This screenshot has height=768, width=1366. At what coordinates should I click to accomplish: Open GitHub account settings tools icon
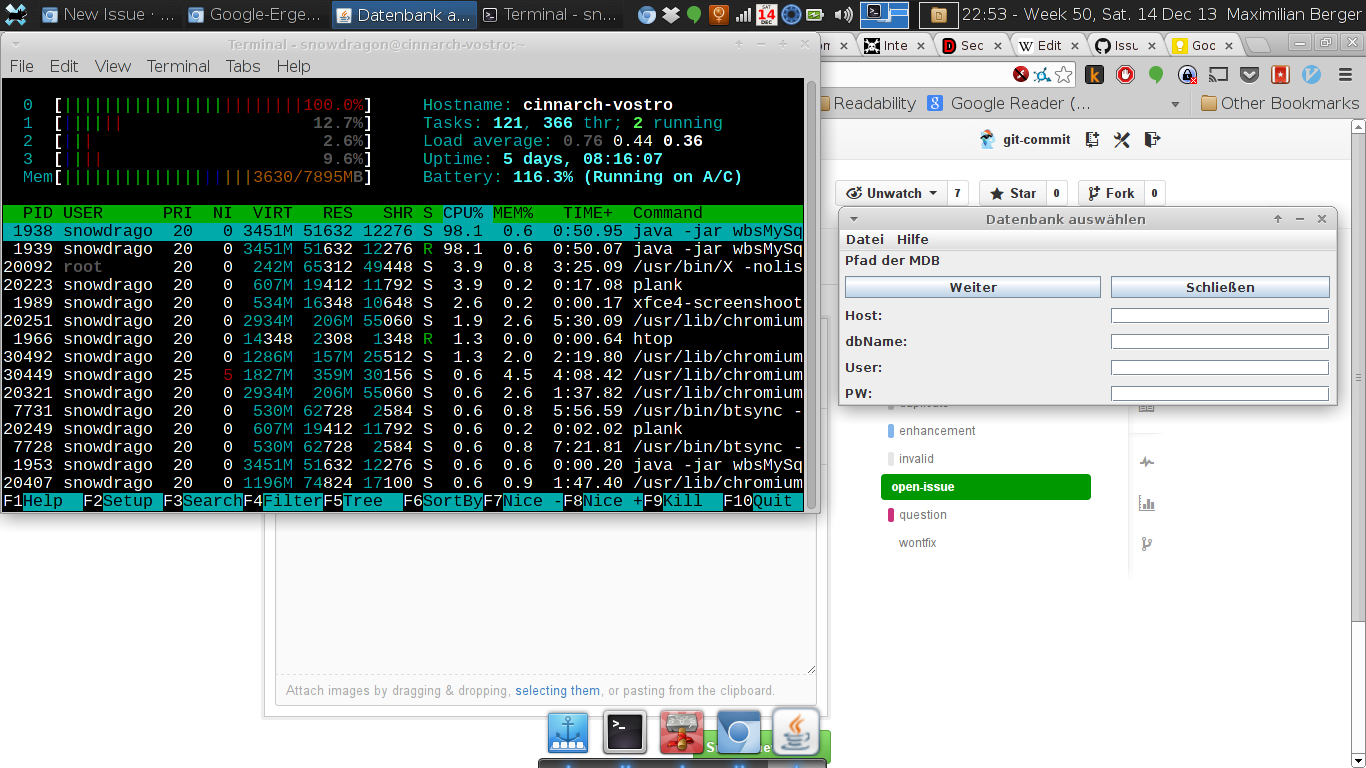point(1122,140)
